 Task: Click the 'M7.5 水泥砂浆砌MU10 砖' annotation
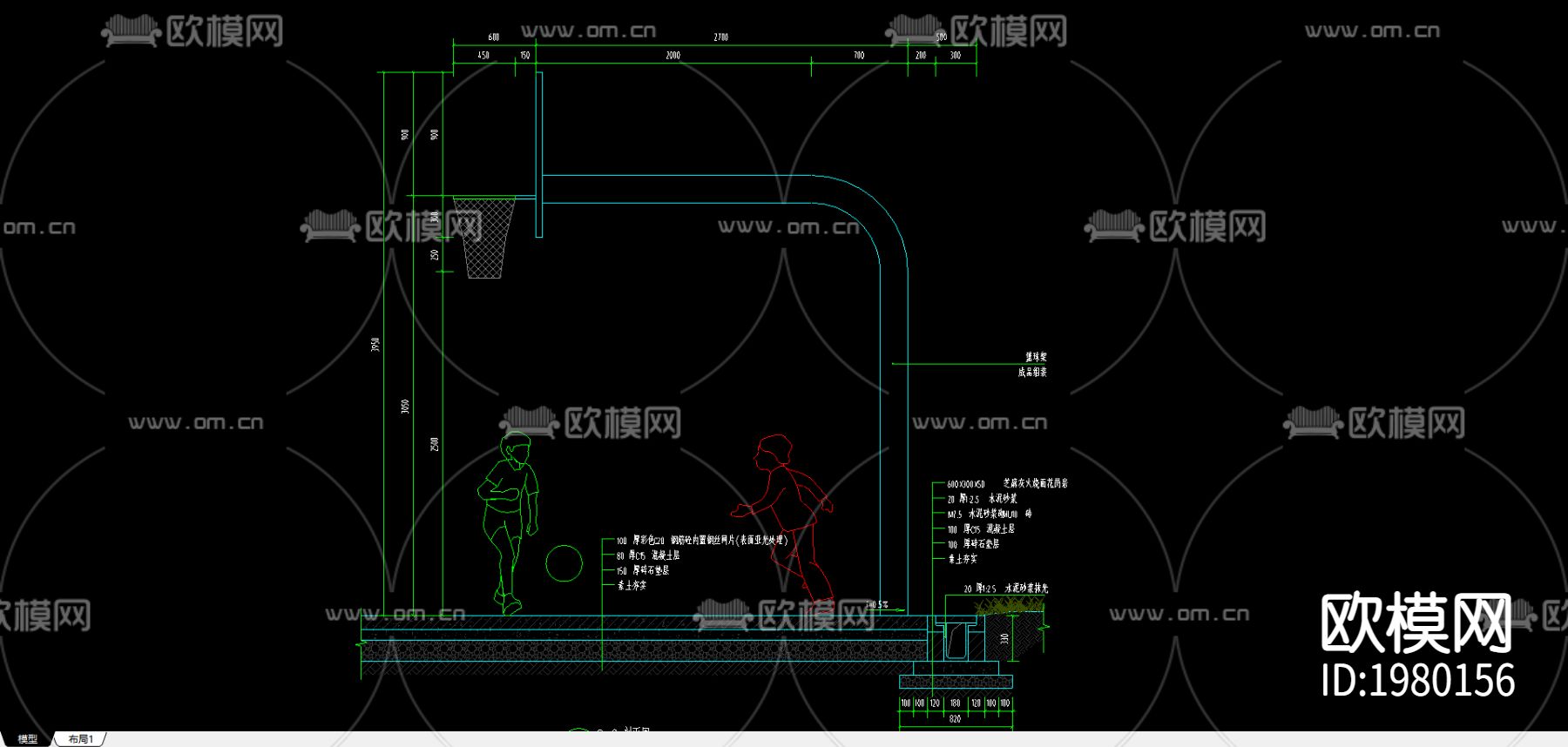(x=990, y=514)
